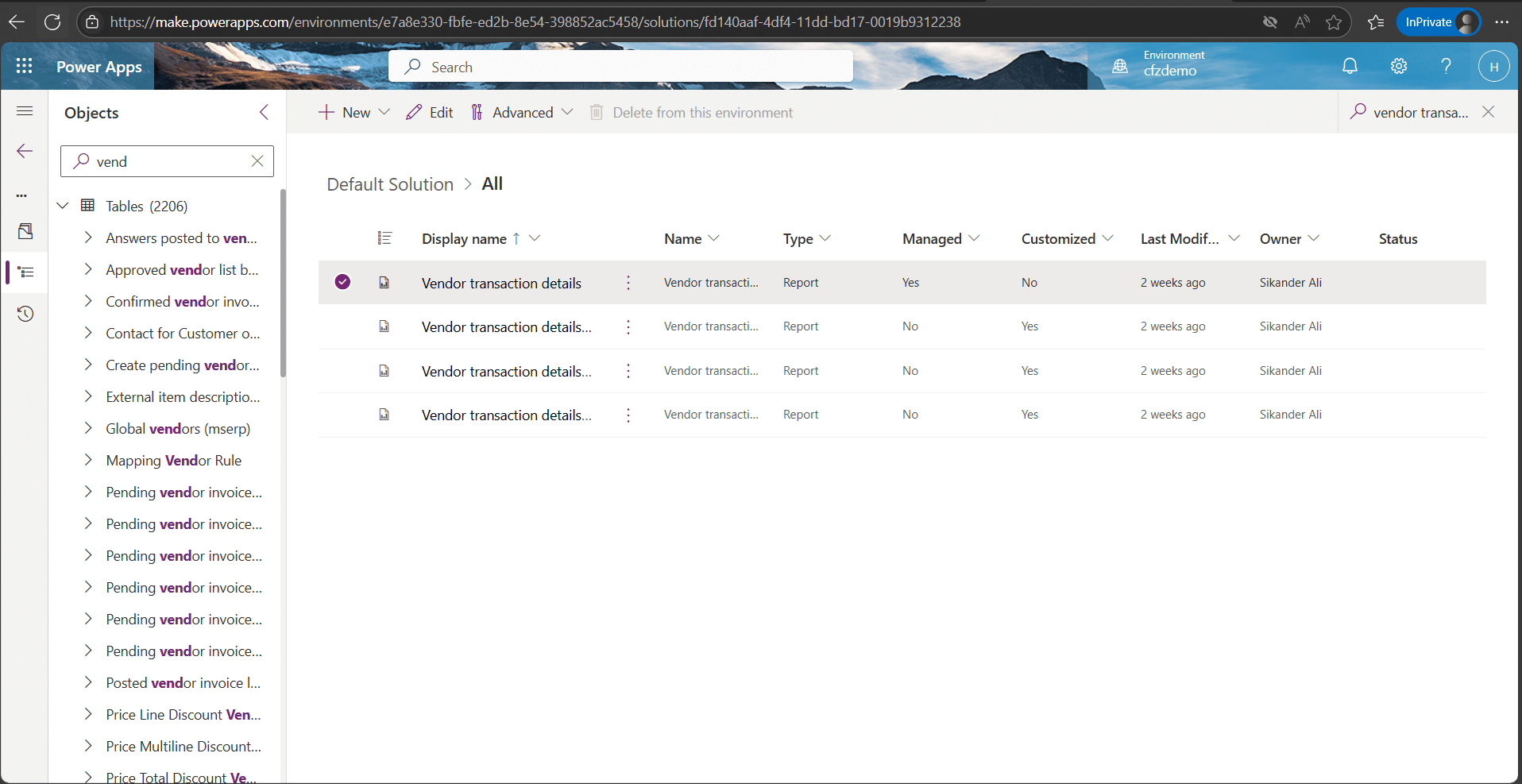Image resolution: width=1522 pixels, height=784 pixels.
Task: Click the help question mark icon
Action: pyautogui.click(x=1446, y=67)
